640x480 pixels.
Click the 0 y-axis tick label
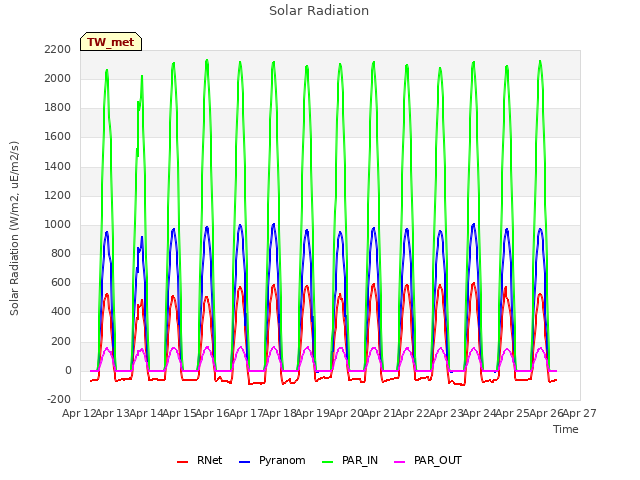pyautogui.click(x=68, y=371)
